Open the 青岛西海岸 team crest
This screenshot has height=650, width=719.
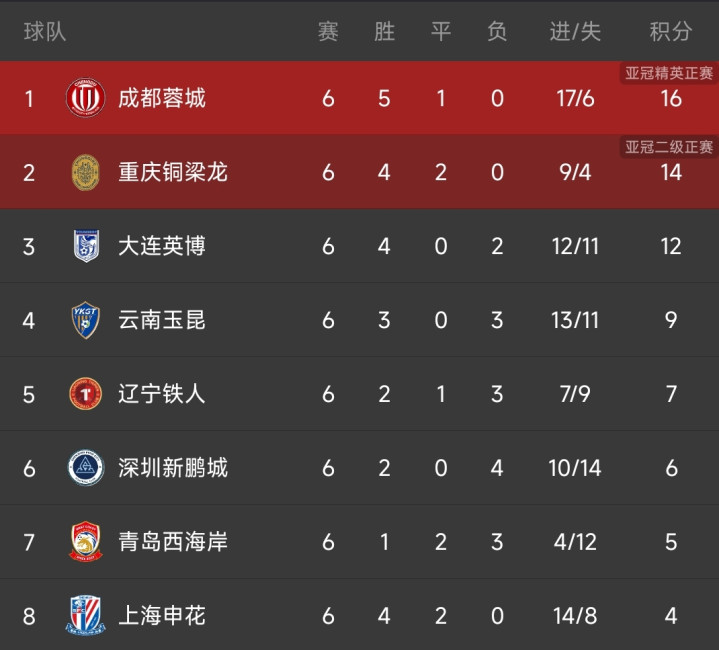point(85,541)
